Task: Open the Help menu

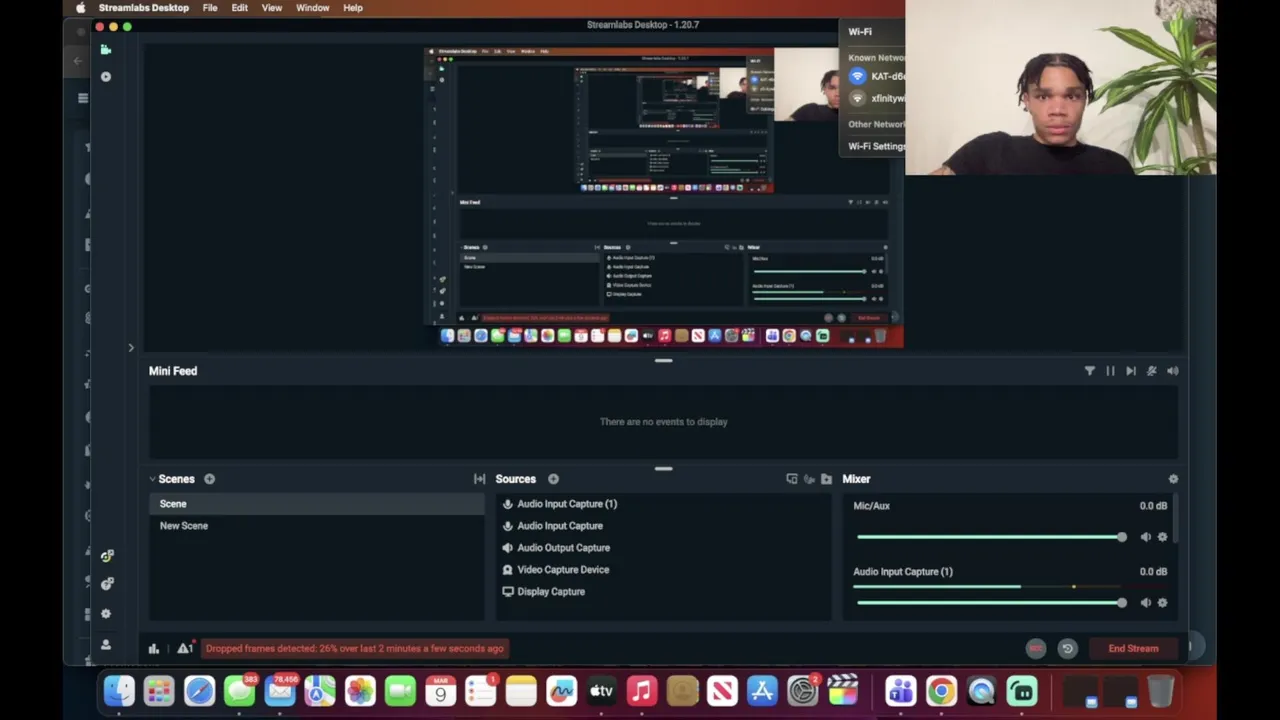Action: 353,8
